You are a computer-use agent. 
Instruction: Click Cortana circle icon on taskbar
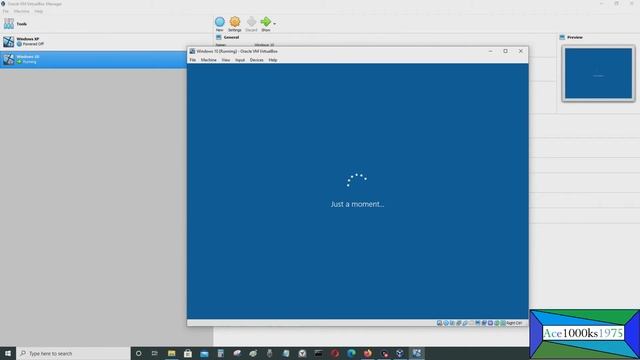138,353
